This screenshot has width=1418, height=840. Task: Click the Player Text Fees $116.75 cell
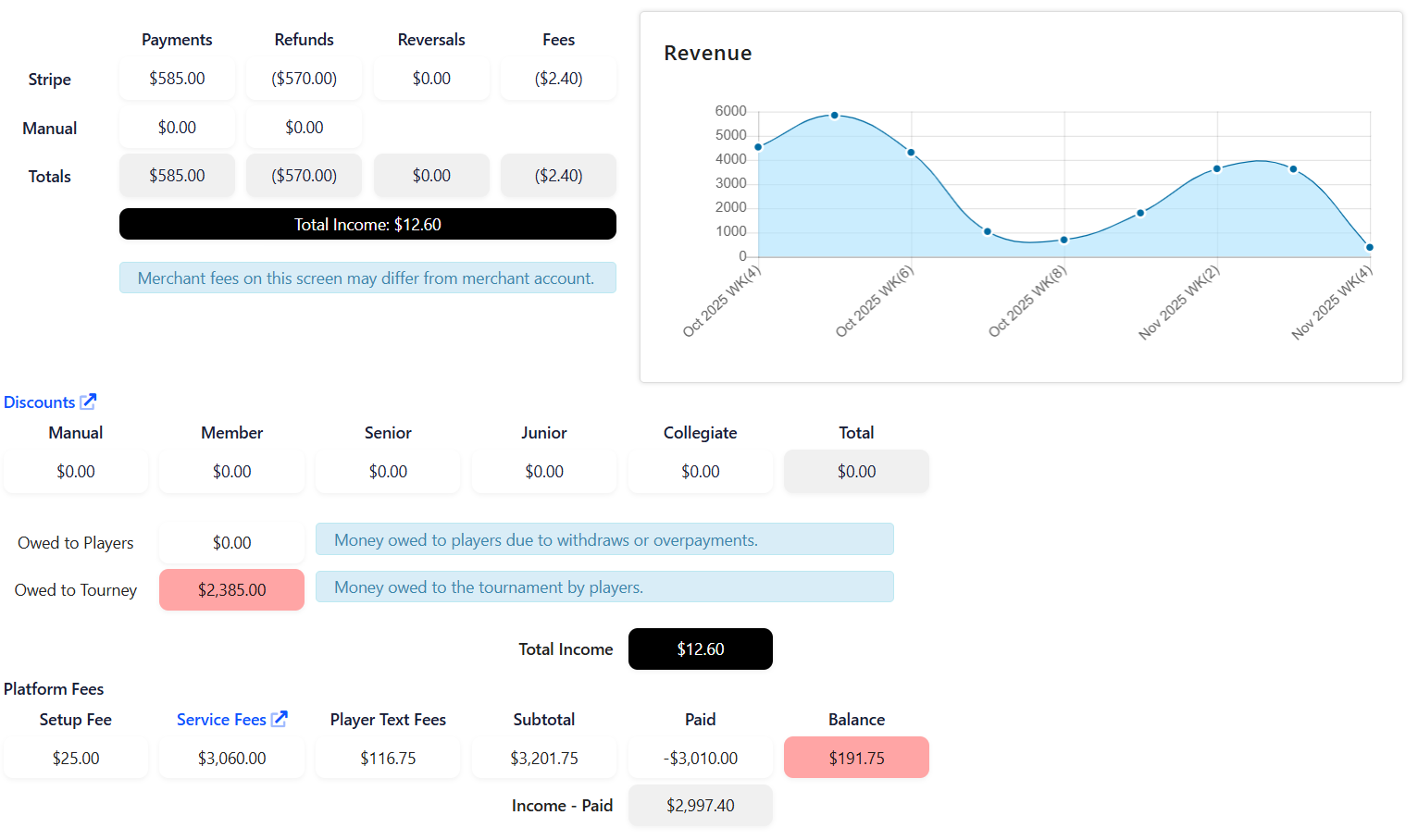(x=388, y=759)
